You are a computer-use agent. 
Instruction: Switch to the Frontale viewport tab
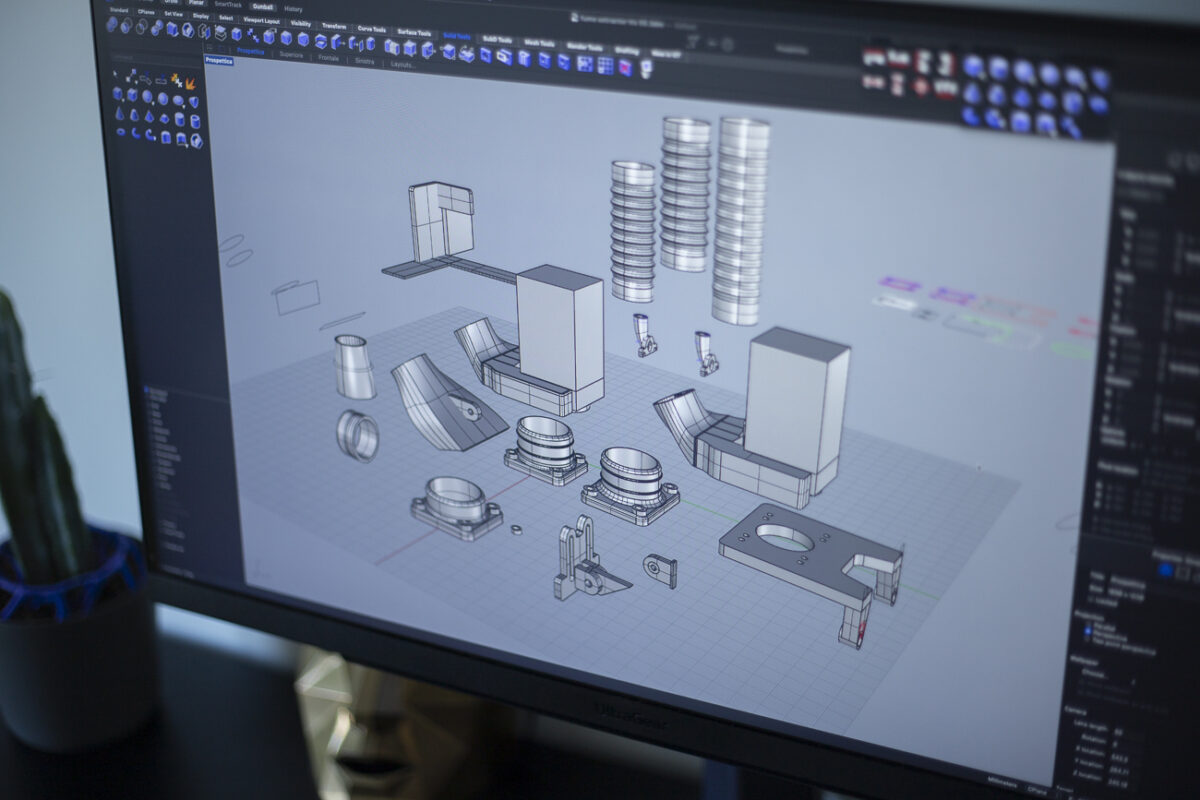[x=329, y=58]
